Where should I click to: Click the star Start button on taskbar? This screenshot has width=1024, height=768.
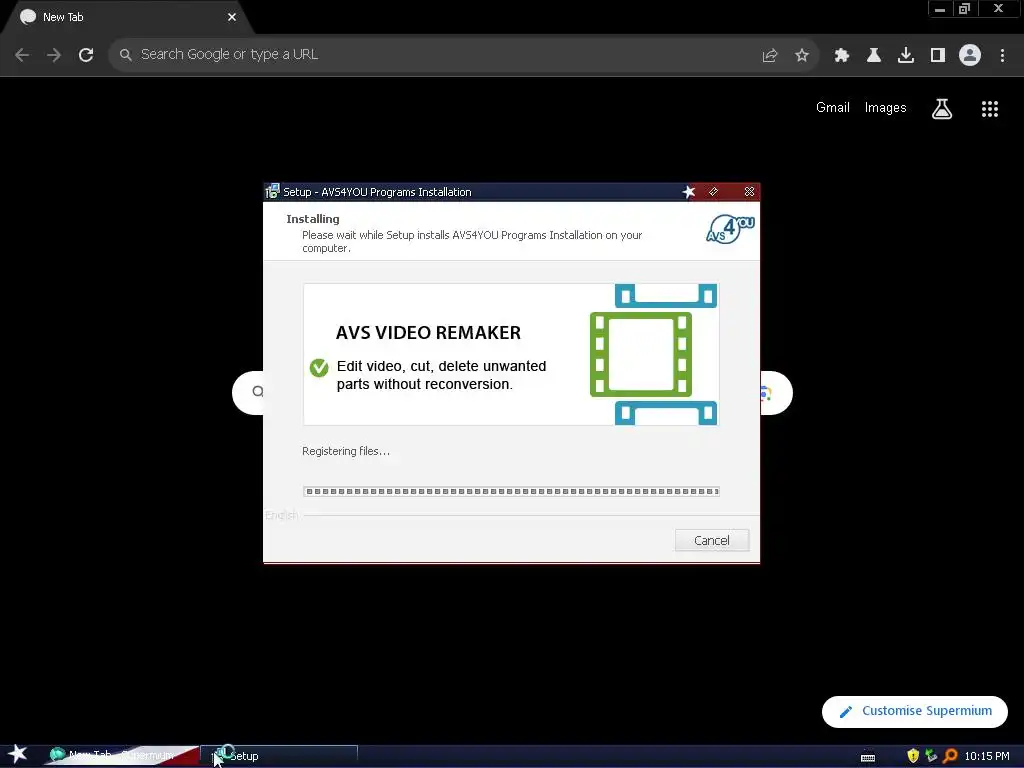tap(18, 754)
